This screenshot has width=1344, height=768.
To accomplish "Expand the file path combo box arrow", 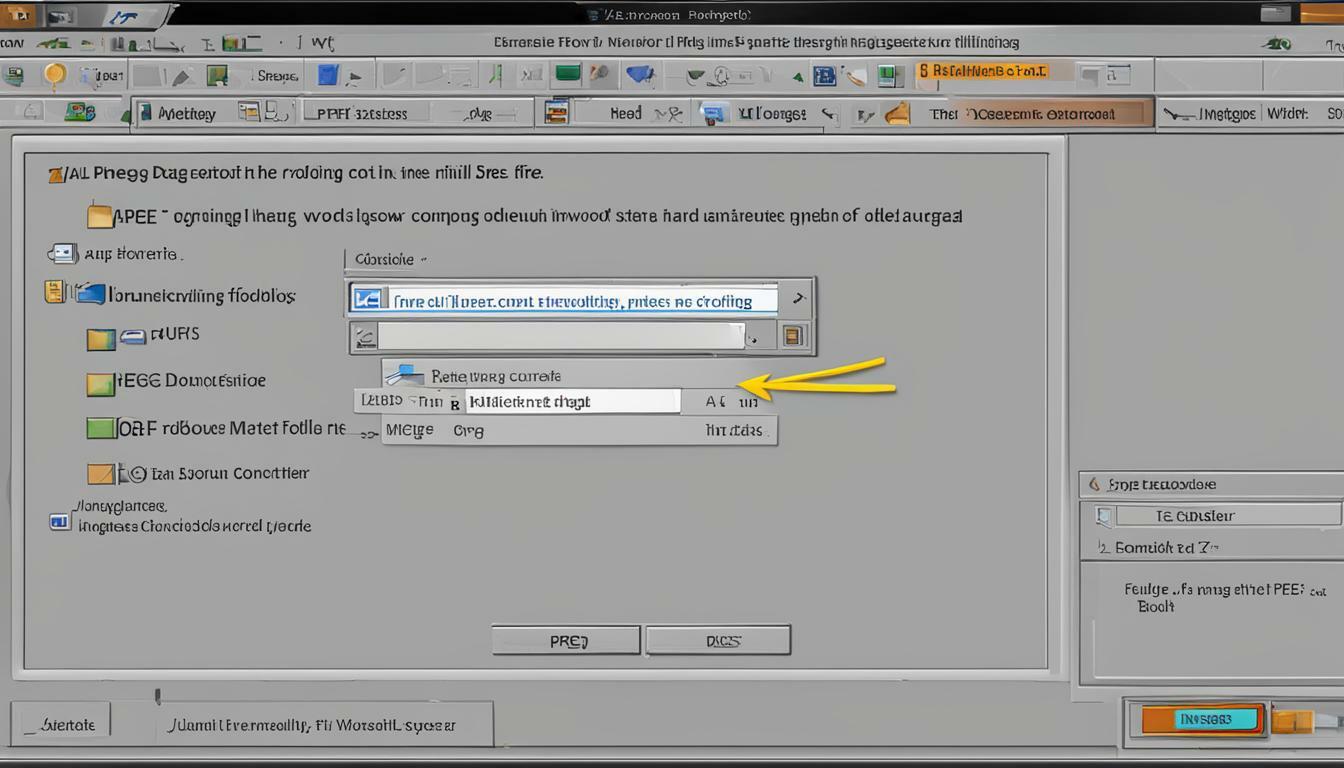I will click(x=799, y=297).
